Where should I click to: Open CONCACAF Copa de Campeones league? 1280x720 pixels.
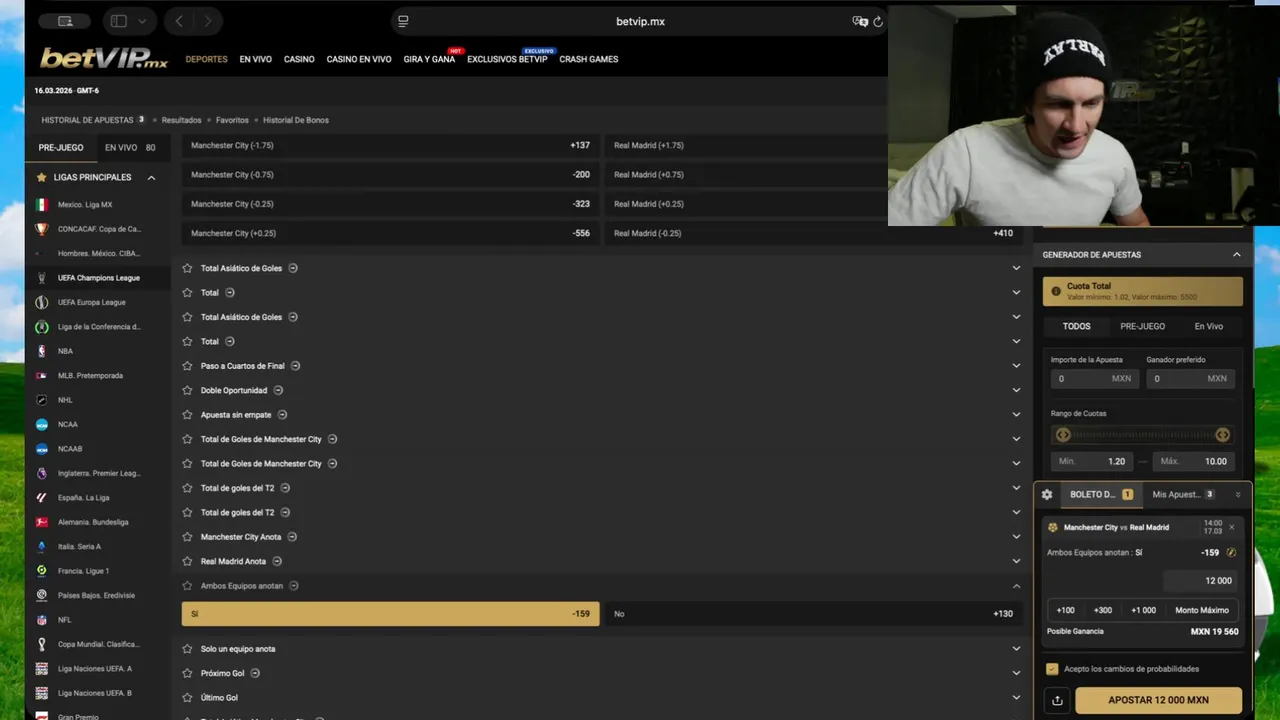(x=98, y=229)
